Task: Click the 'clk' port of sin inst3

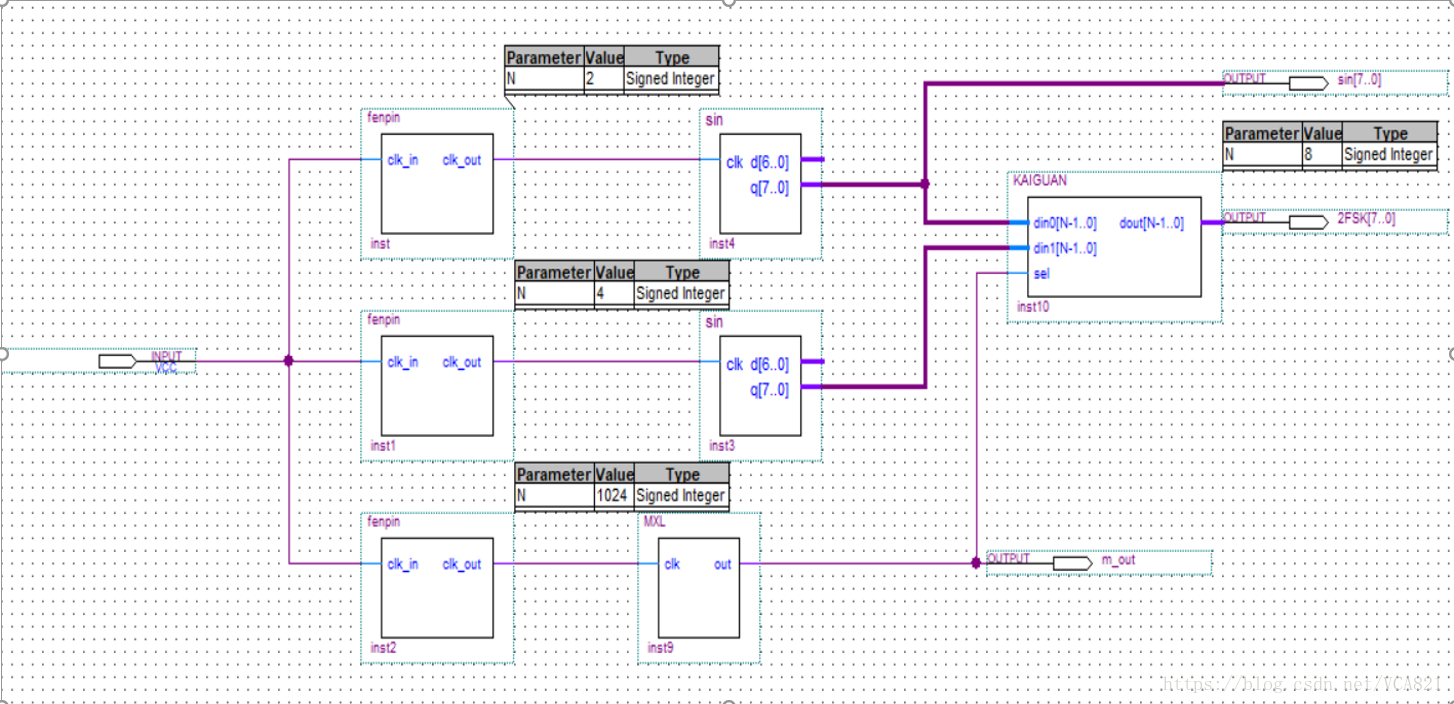Action: point(735,364)
